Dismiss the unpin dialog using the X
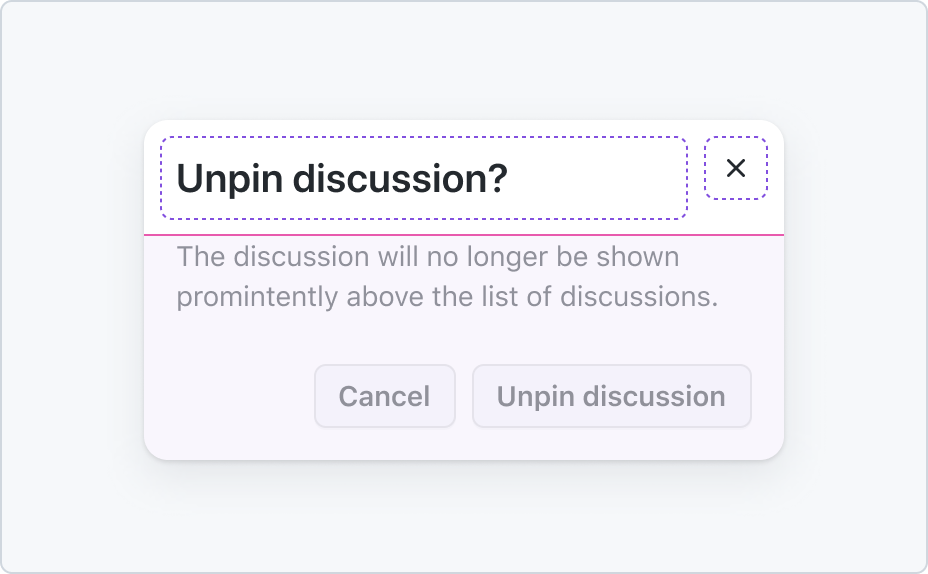 736,168
